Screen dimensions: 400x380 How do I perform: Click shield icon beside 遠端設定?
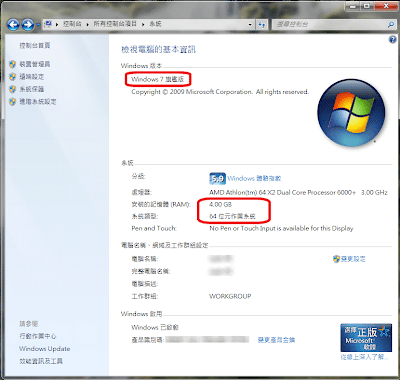(x=13, y=77)
